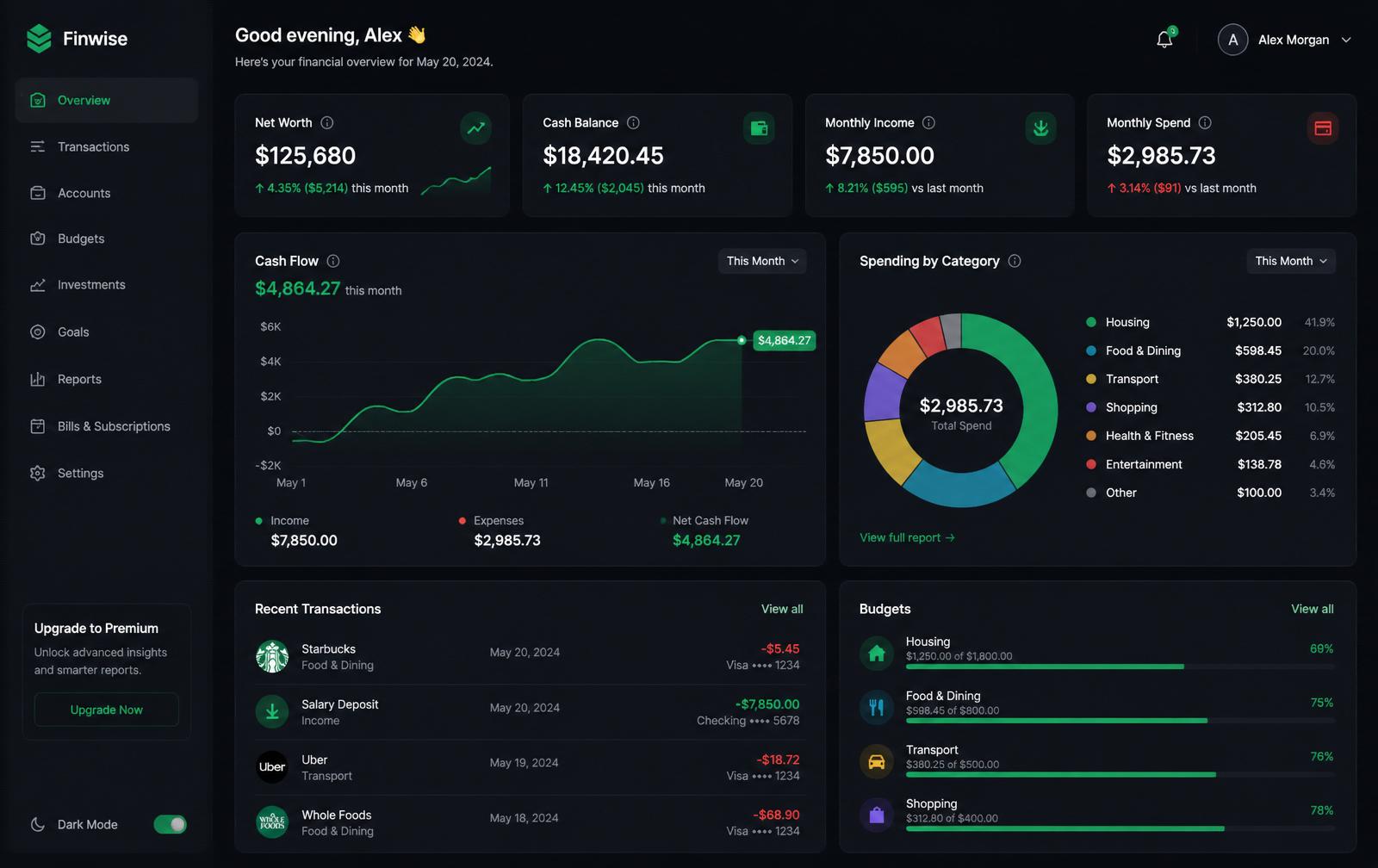1378x868 pixels.
Task: Click the Monthly Income download-arrow icon
Action: [x=1040, y=128]
